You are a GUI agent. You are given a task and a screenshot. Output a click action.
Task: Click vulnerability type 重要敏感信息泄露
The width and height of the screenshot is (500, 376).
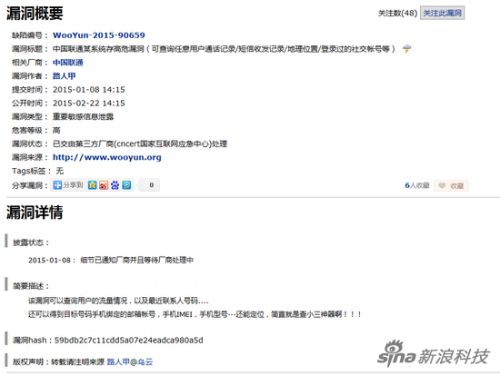(83, 117)
